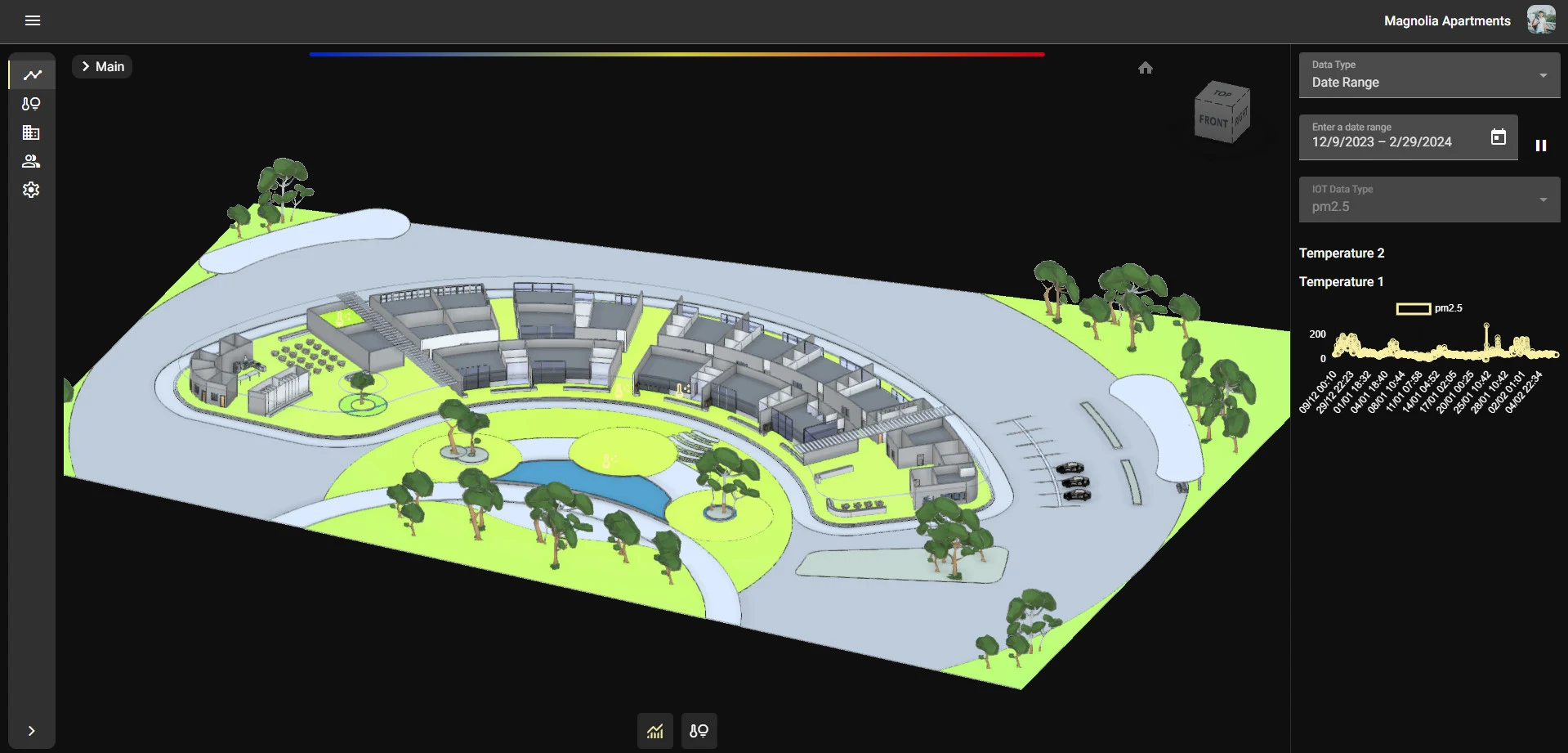The width and height of the screenshot is (1568, 753).
Task: Expand the left sidebar with bottom chevron
Action: click(x=31, y=731)
